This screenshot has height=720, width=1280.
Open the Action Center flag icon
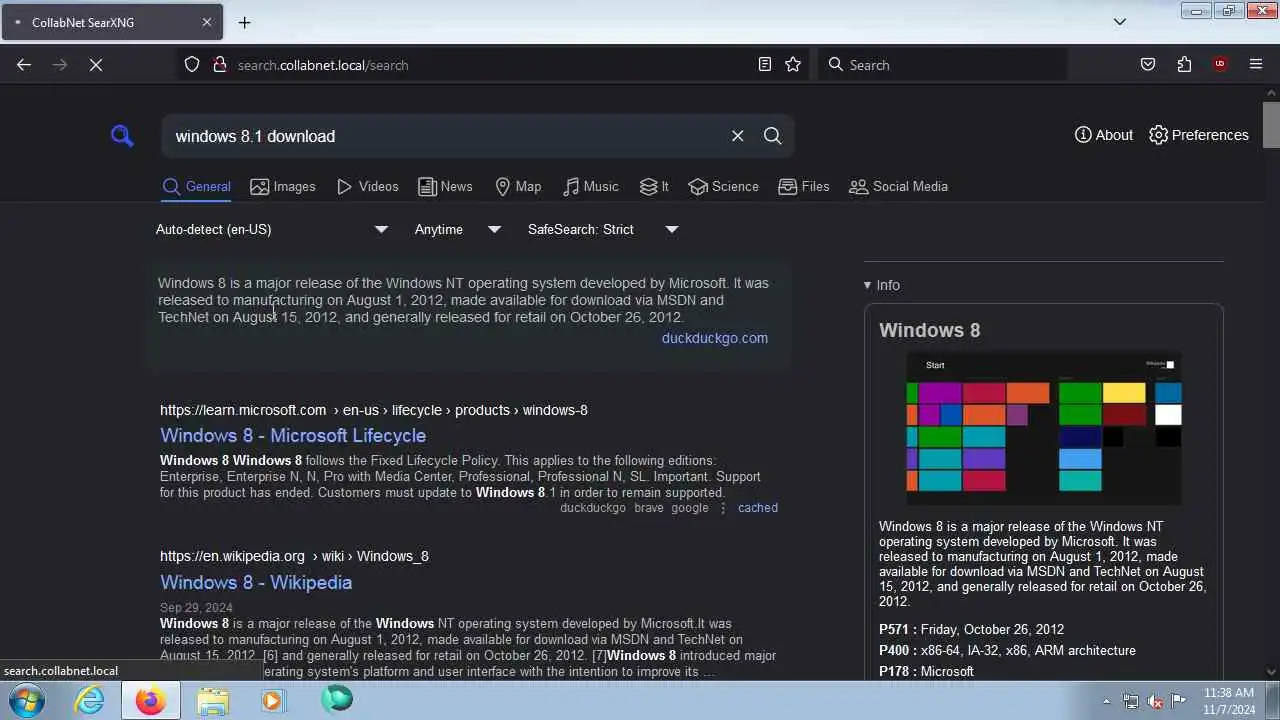[1179, 701]
